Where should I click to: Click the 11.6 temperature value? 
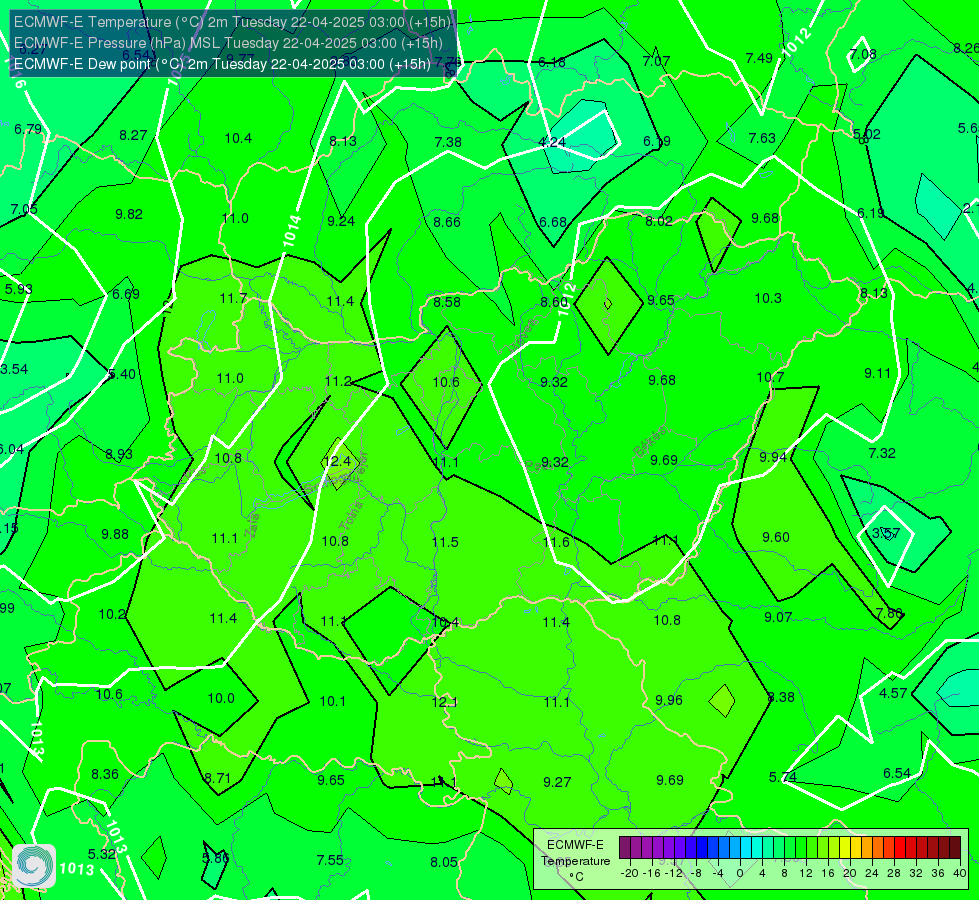pos(556,542)
